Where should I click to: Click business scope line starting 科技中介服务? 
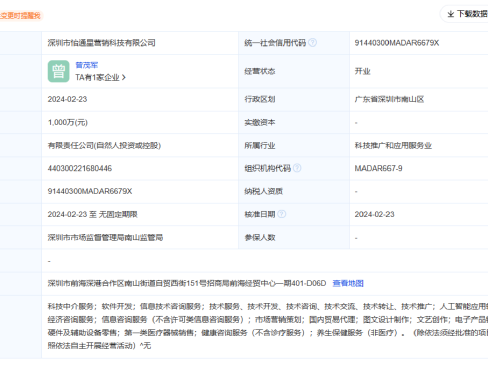click(268, 306)
